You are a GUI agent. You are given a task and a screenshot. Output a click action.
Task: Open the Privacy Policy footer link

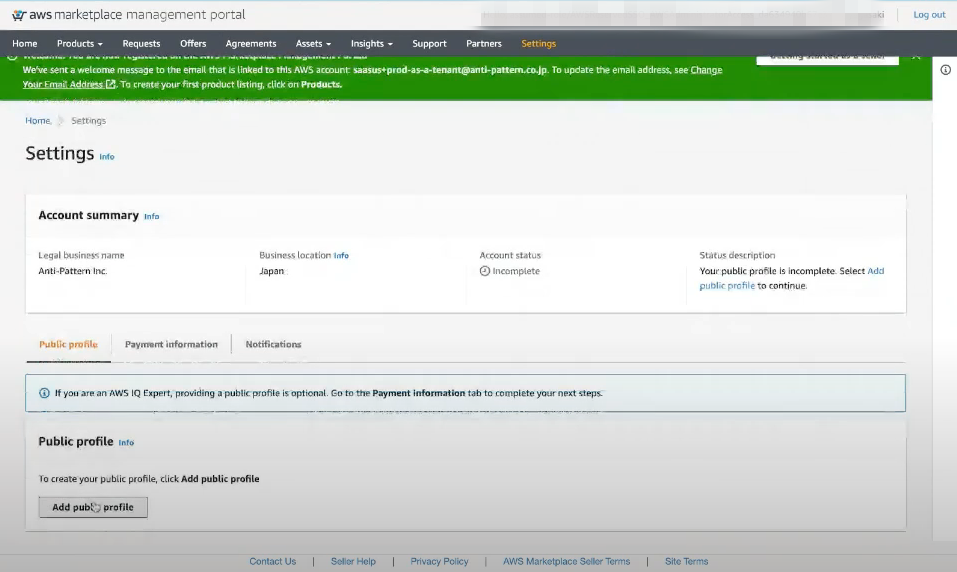point(439,562)
